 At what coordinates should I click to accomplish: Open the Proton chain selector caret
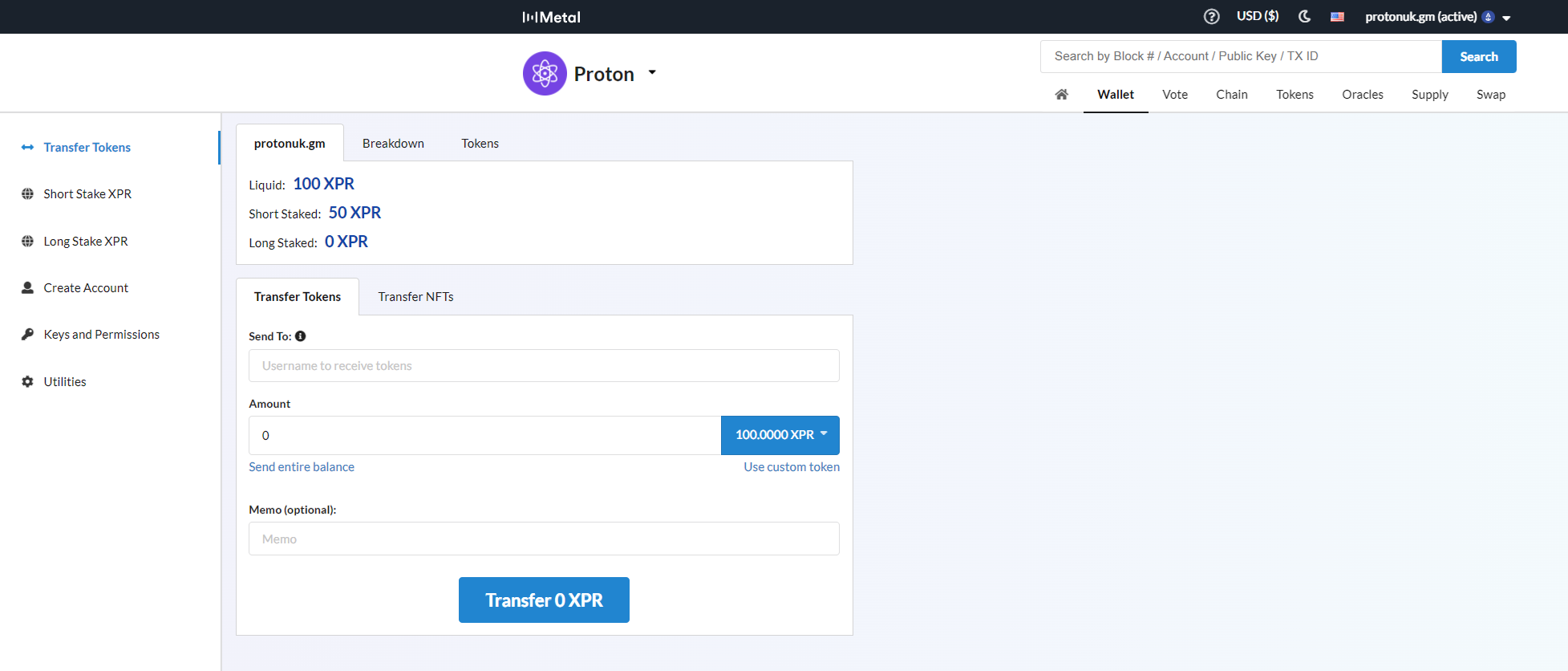click(652, 72)
